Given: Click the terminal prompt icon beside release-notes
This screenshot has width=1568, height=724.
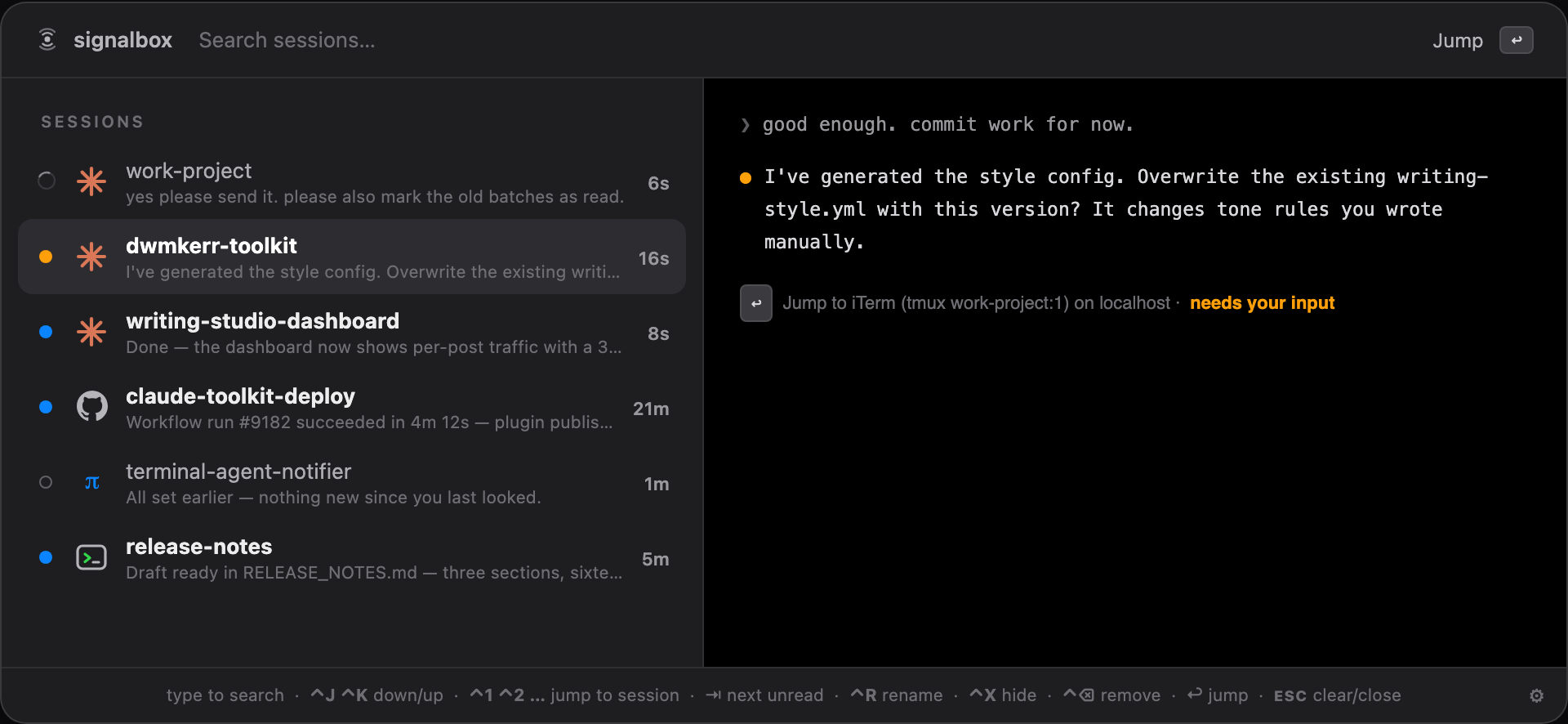Looking at the screenshot, I should [x=91, y=557].
